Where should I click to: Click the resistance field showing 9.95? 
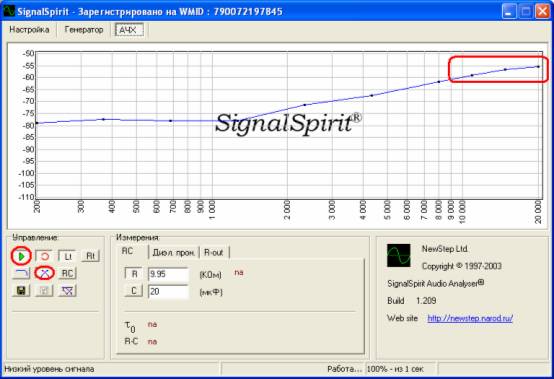(168, 274)
